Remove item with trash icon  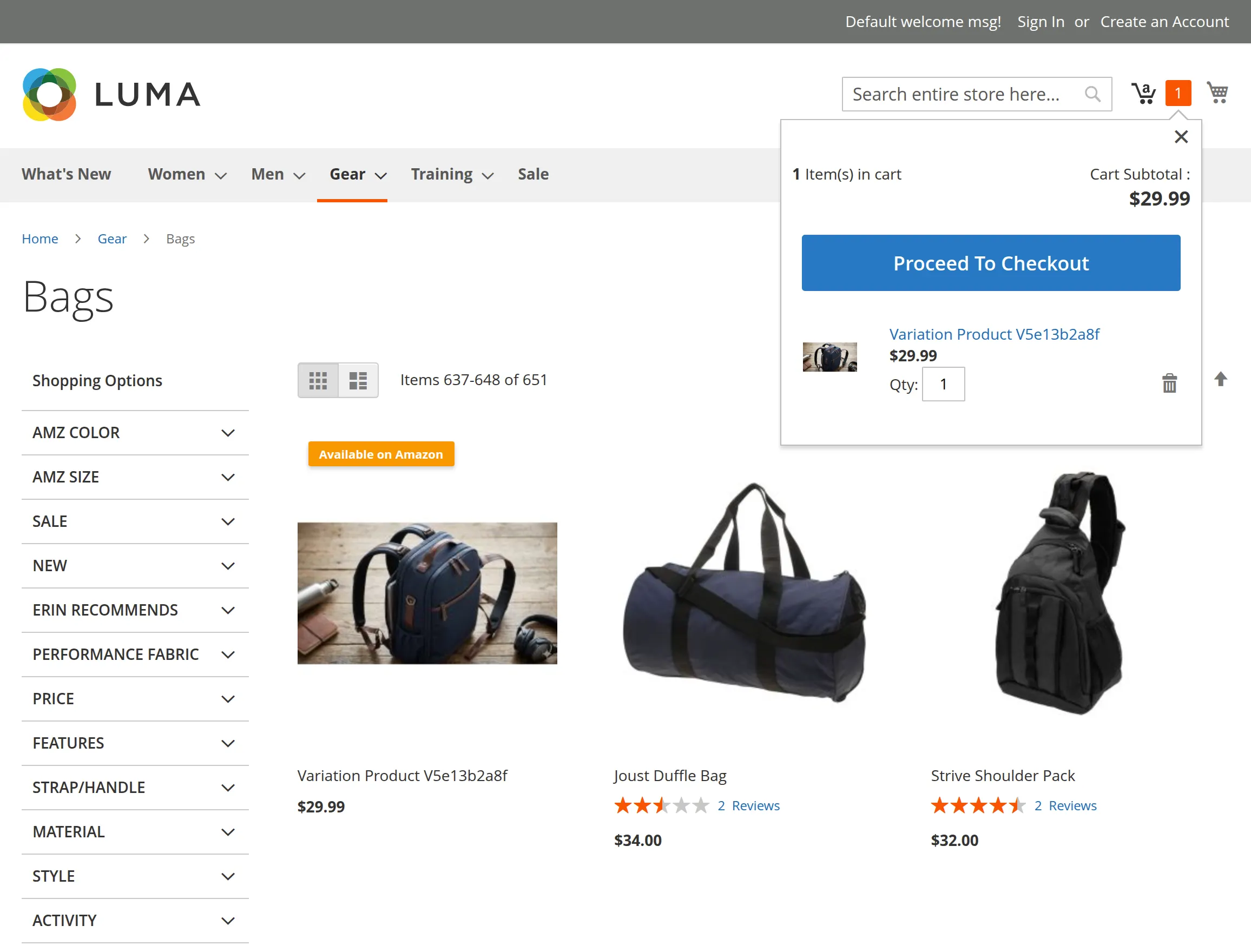1169,384
